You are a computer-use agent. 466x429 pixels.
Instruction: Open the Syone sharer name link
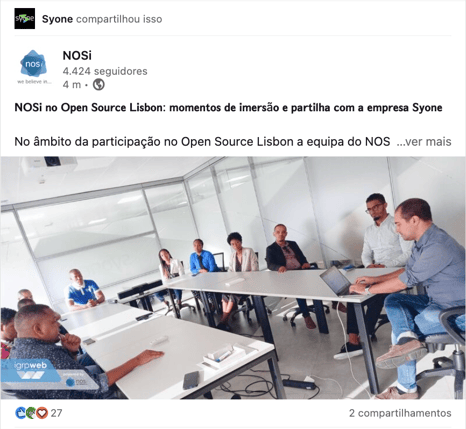[x=57, y=19]
